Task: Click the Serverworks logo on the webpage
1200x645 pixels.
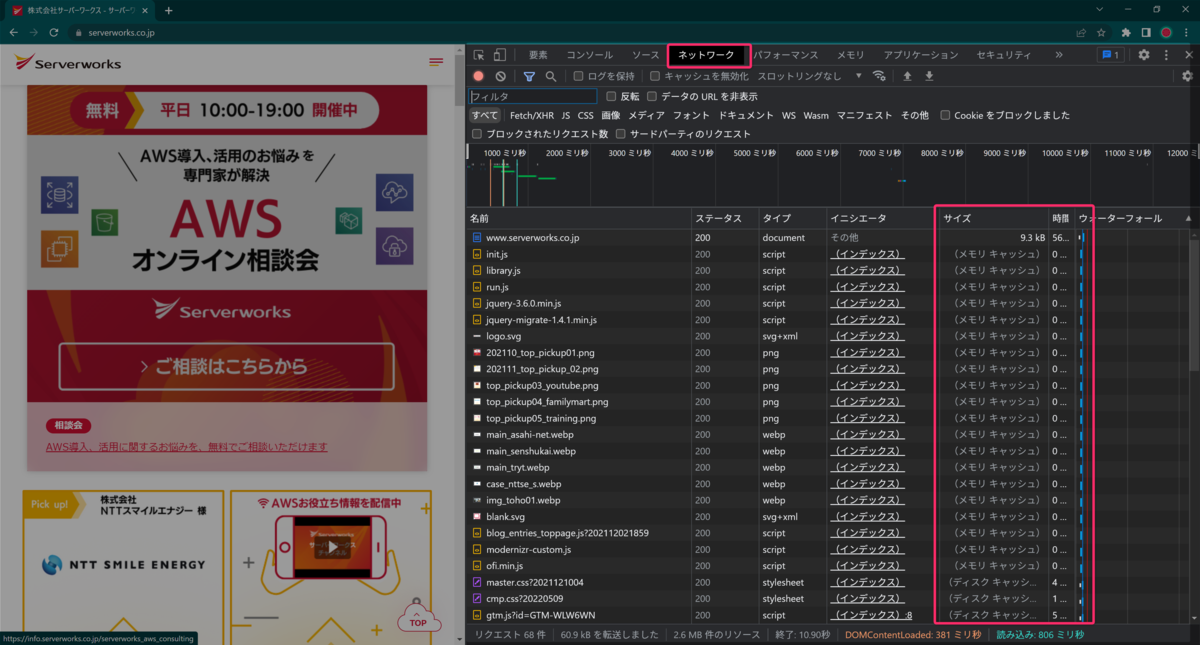Action: coord(68,63)
